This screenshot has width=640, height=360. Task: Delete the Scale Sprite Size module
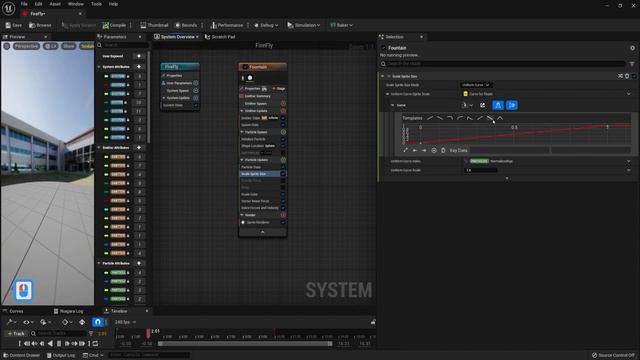point(627,76)
